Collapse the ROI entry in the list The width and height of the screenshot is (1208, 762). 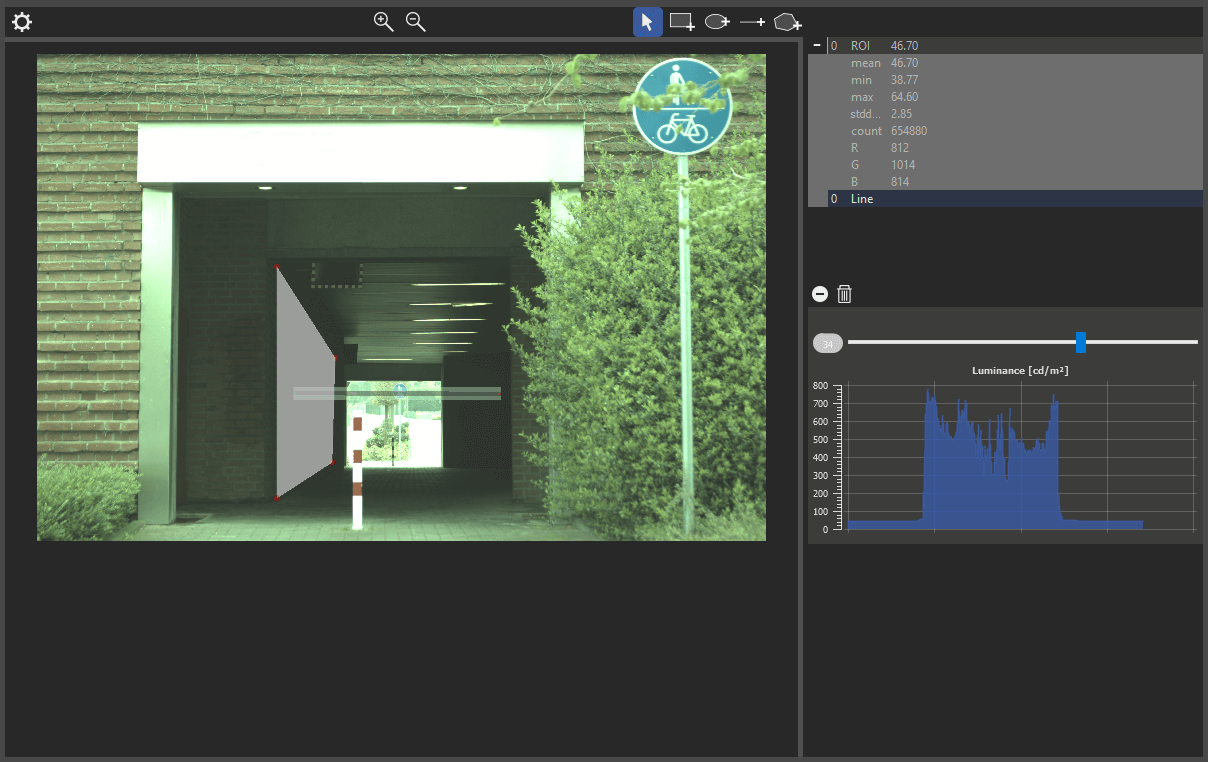[817, 45]
